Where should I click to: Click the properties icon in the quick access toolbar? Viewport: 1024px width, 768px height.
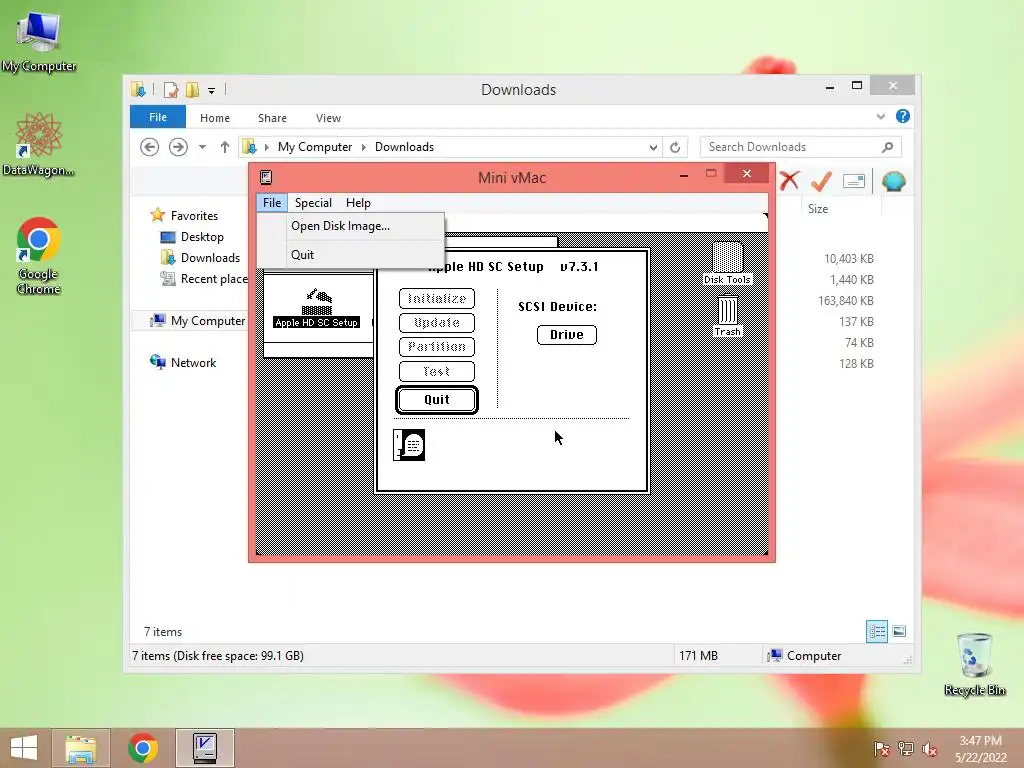tap(170, 89)
